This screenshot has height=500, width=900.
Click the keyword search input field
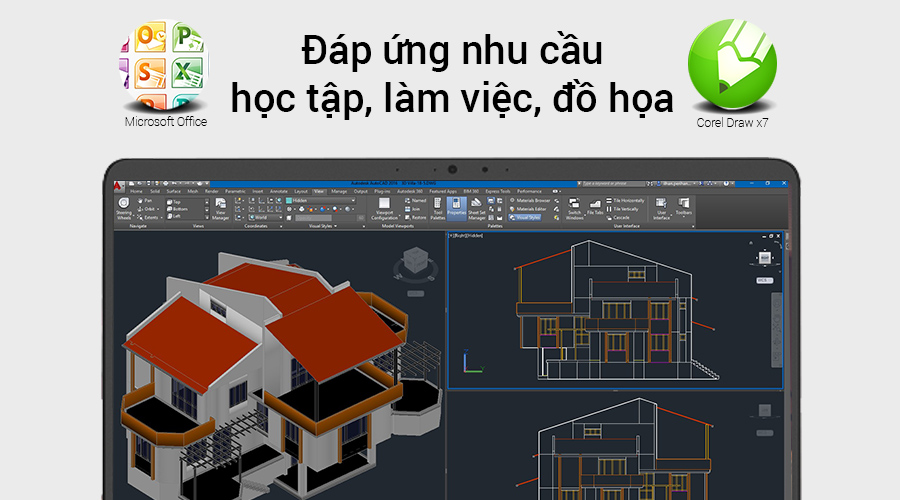[613, 184]
